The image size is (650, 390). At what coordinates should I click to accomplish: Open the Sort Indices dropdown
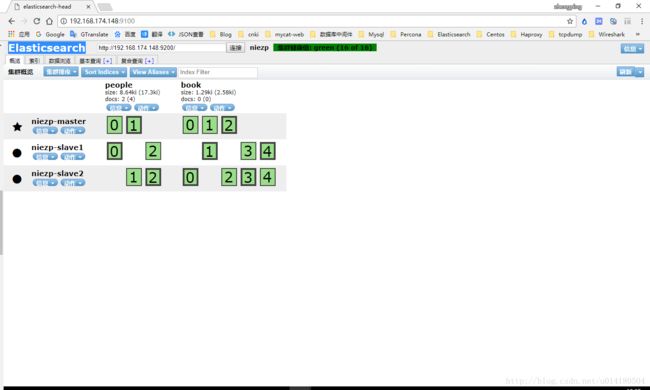104,72
